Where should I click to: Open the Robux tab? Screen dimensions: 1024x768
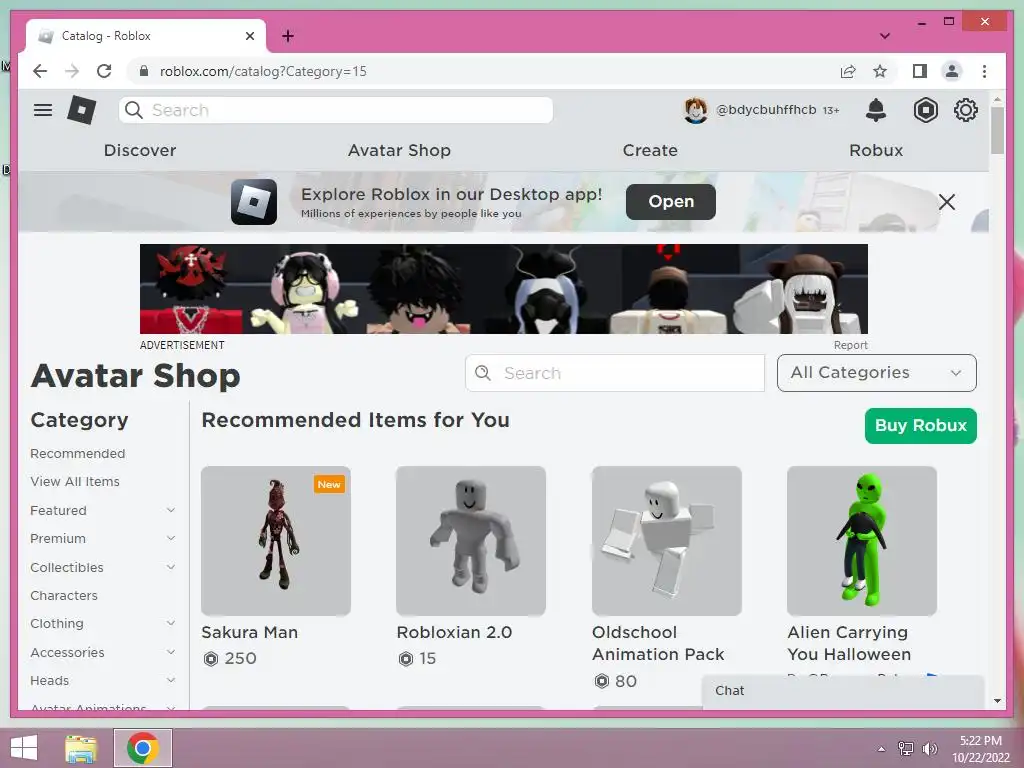coord(876,150)
